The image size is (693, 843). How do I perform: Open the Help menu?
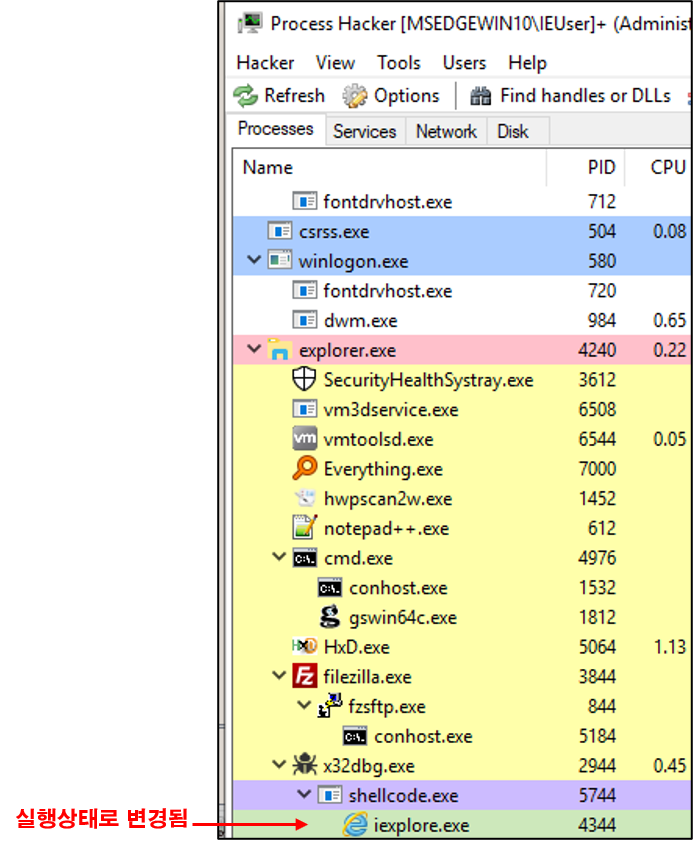coord(527,63)
